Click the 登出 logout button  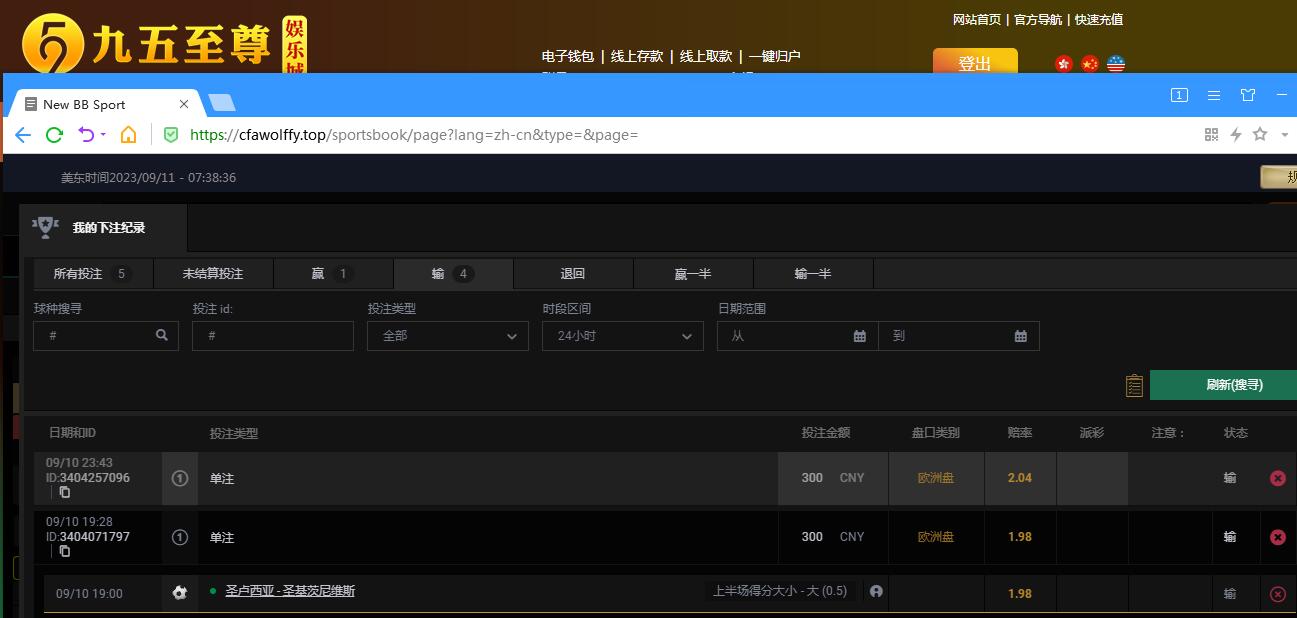pos(974,63)
